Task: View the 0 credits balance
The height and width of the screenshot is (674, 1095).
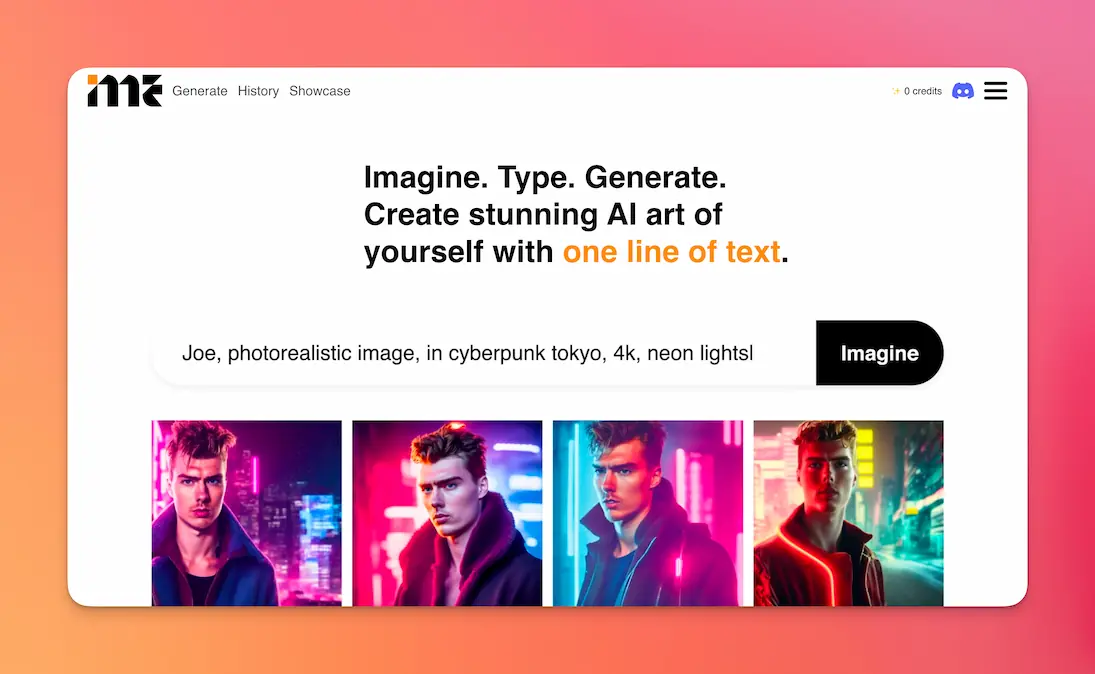Action: (923, 91)
